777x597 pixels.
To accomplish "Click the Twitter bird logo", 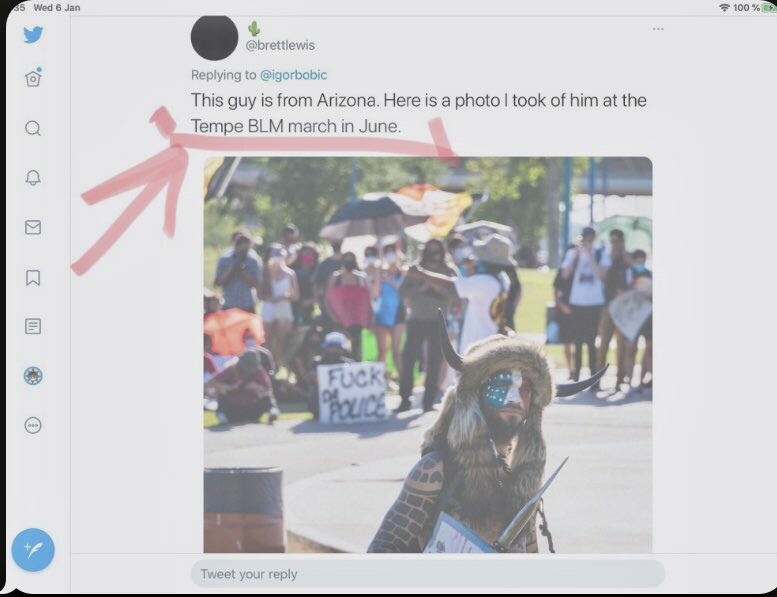I will [33, 35].
